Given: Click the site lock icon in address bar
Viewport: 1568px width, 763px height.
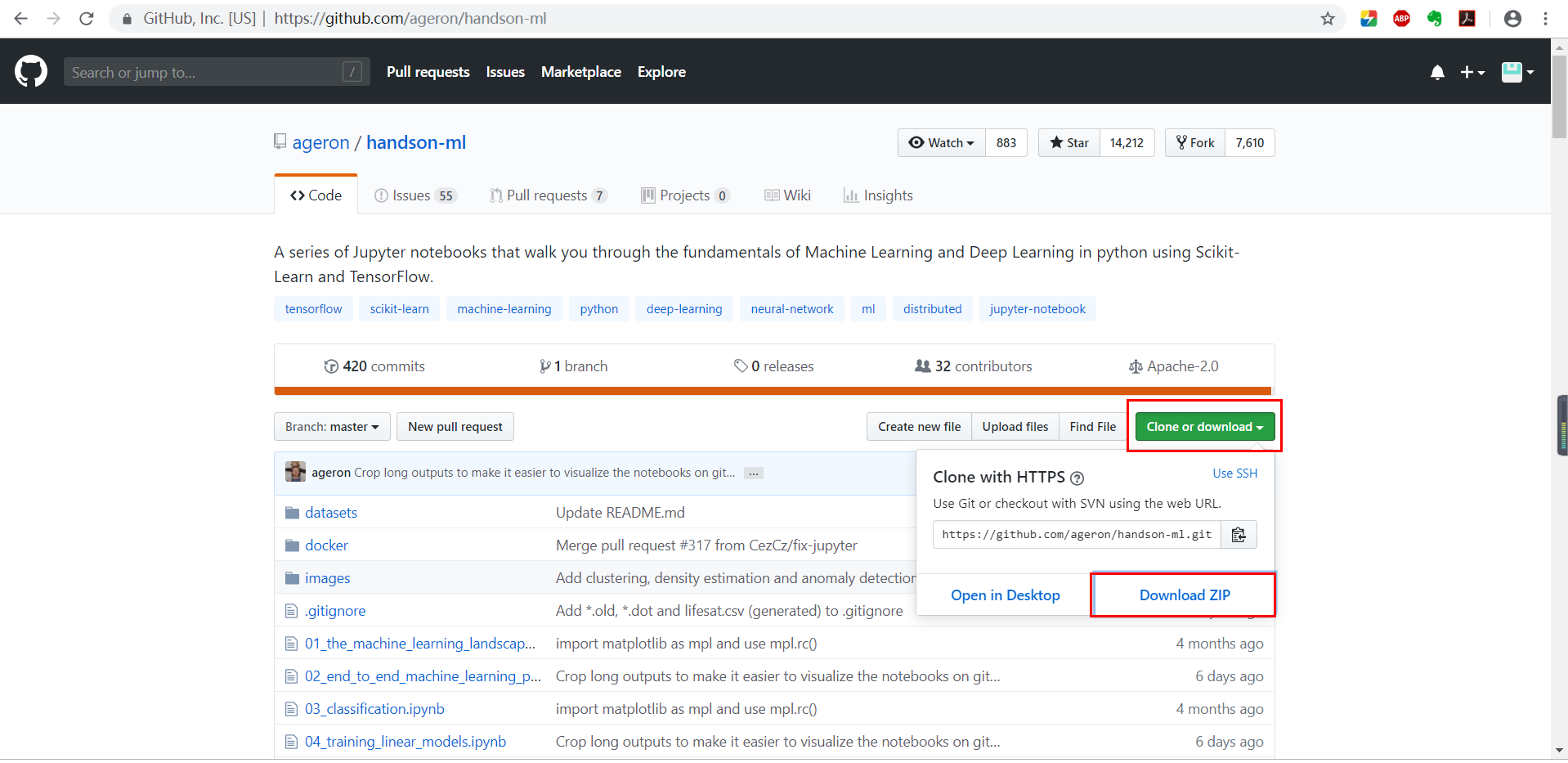Looking at the screenshot, I should pos(127,18).
